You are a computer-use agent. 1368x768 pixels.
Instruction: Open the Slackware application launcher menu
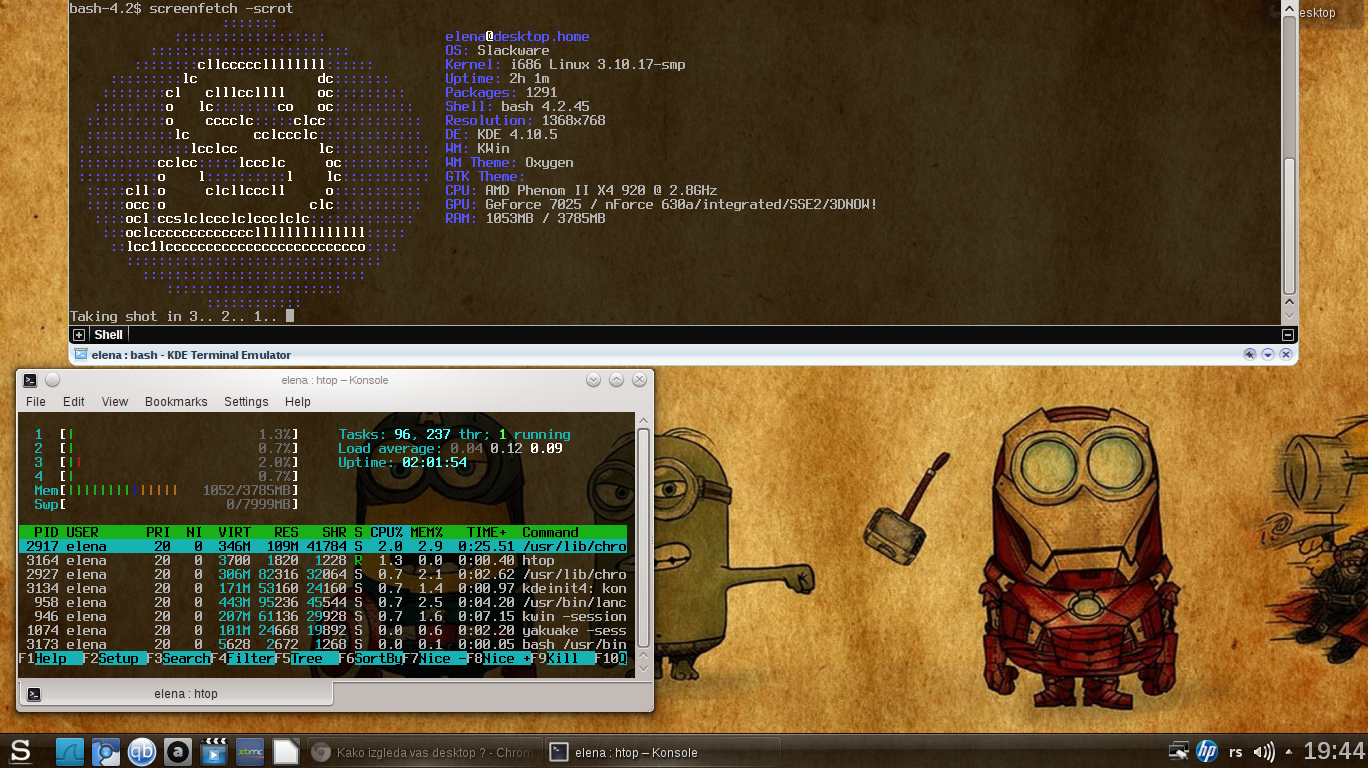[x=19, y=751]
